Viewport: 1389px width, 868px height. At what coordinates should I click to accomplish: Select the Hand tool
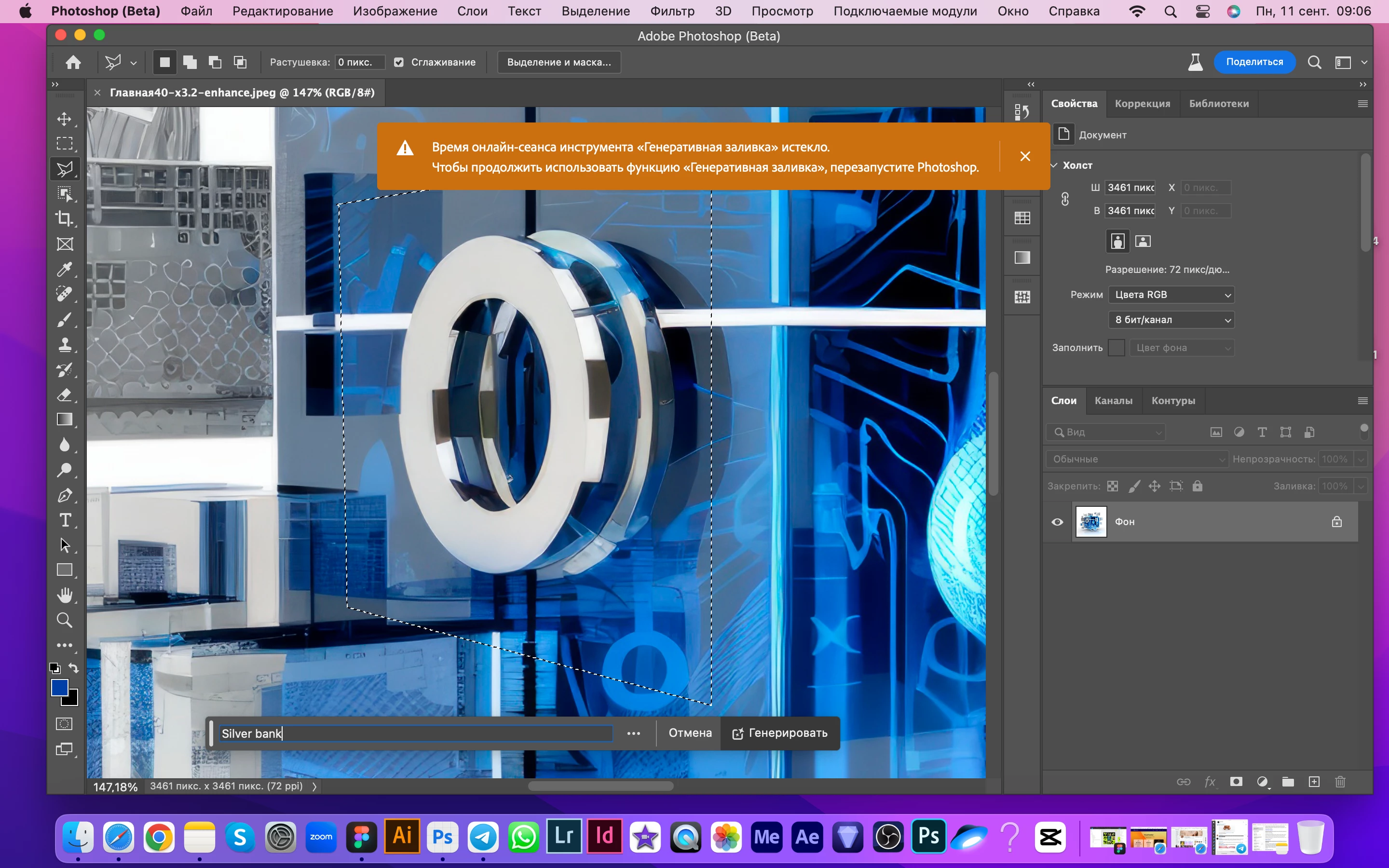click(x=64, y=595)
